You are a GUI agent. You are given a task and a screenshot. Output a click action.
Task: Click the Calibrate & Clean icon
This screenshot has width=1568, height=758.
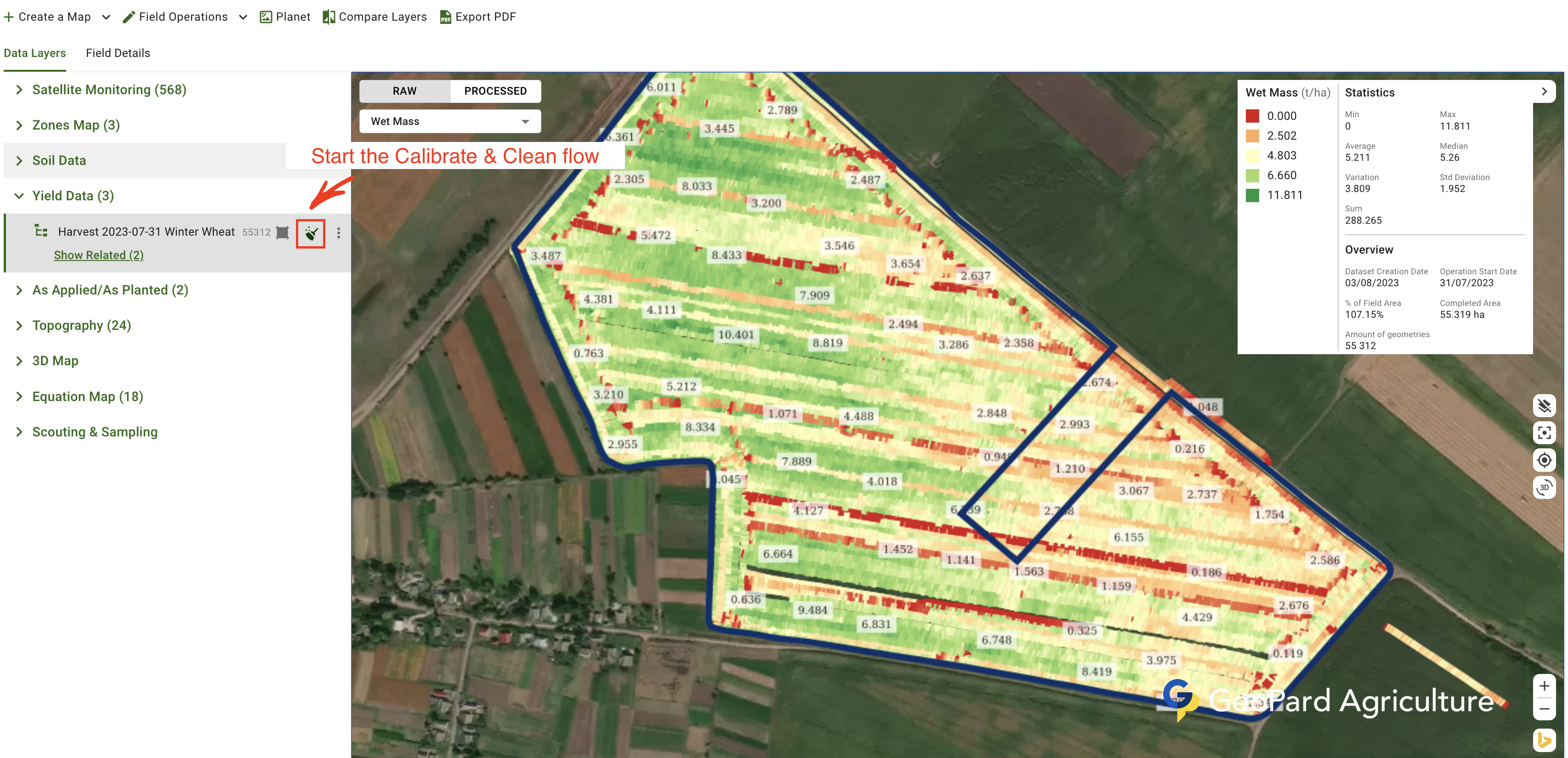[311, 233]
